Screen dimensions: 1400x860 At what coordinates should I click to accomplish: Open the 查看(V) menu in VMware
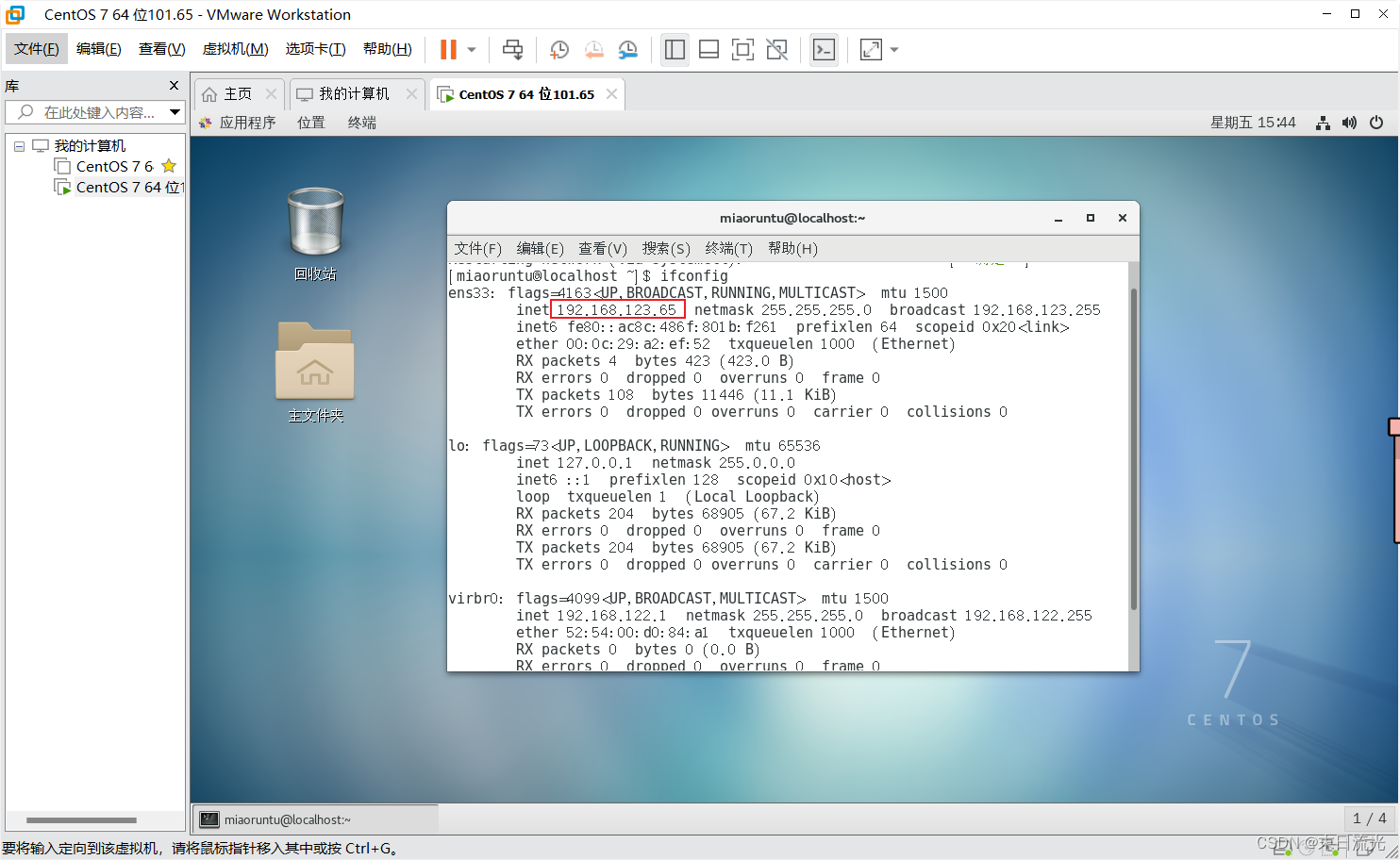click(161, 49)
